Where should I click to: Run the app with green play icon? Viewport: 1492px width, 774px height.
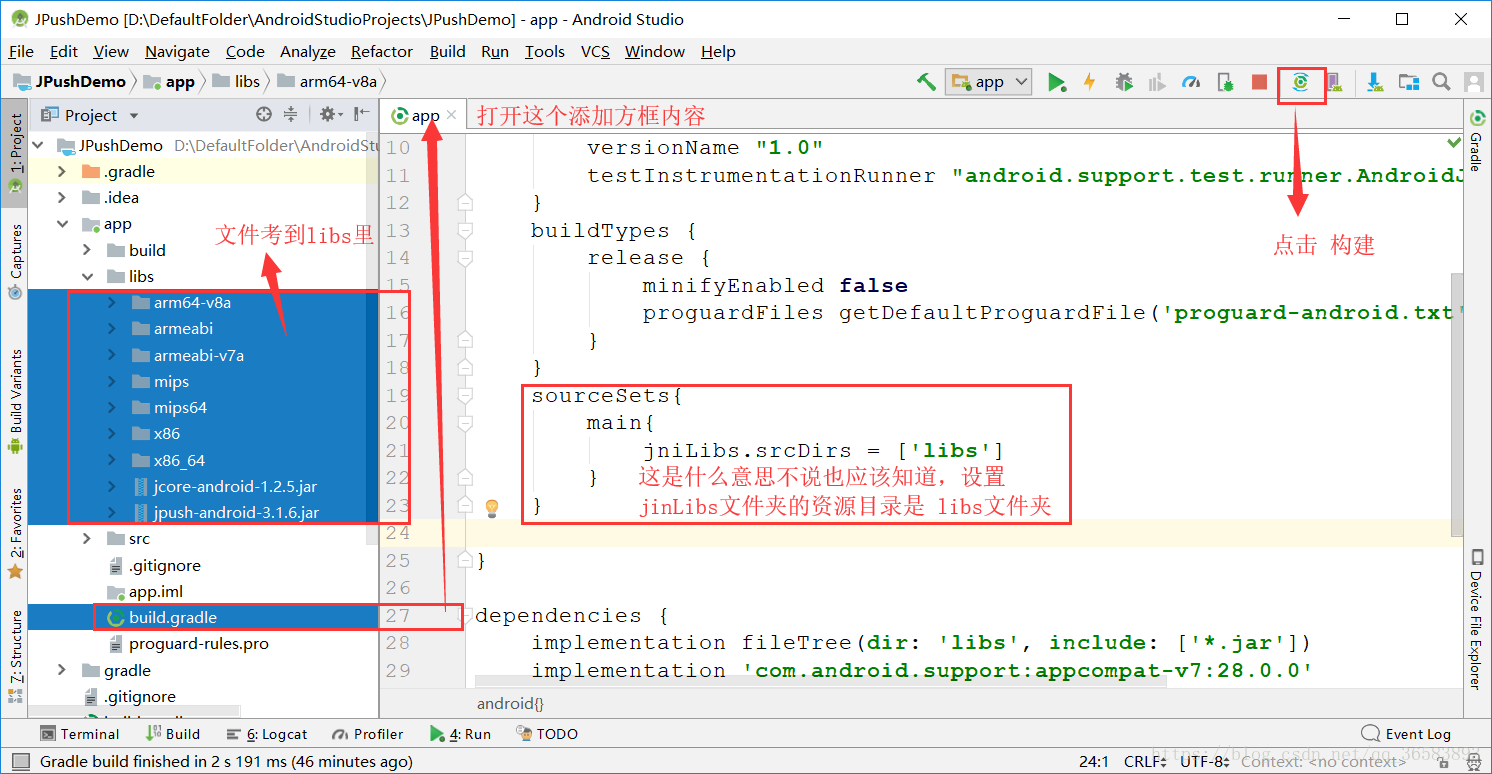(1056, 82)
